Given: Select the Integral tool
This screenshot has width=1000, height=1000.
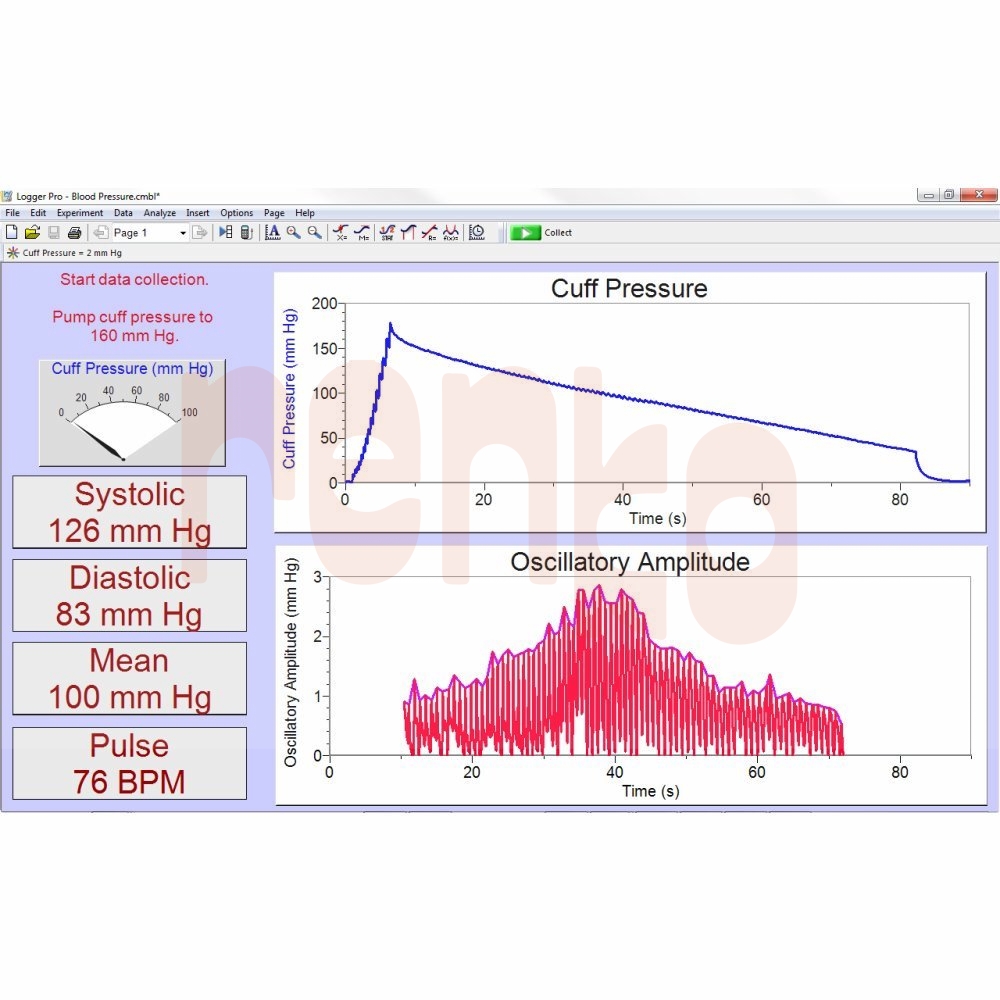Looking at the screenshot, I should pos(408,233).
